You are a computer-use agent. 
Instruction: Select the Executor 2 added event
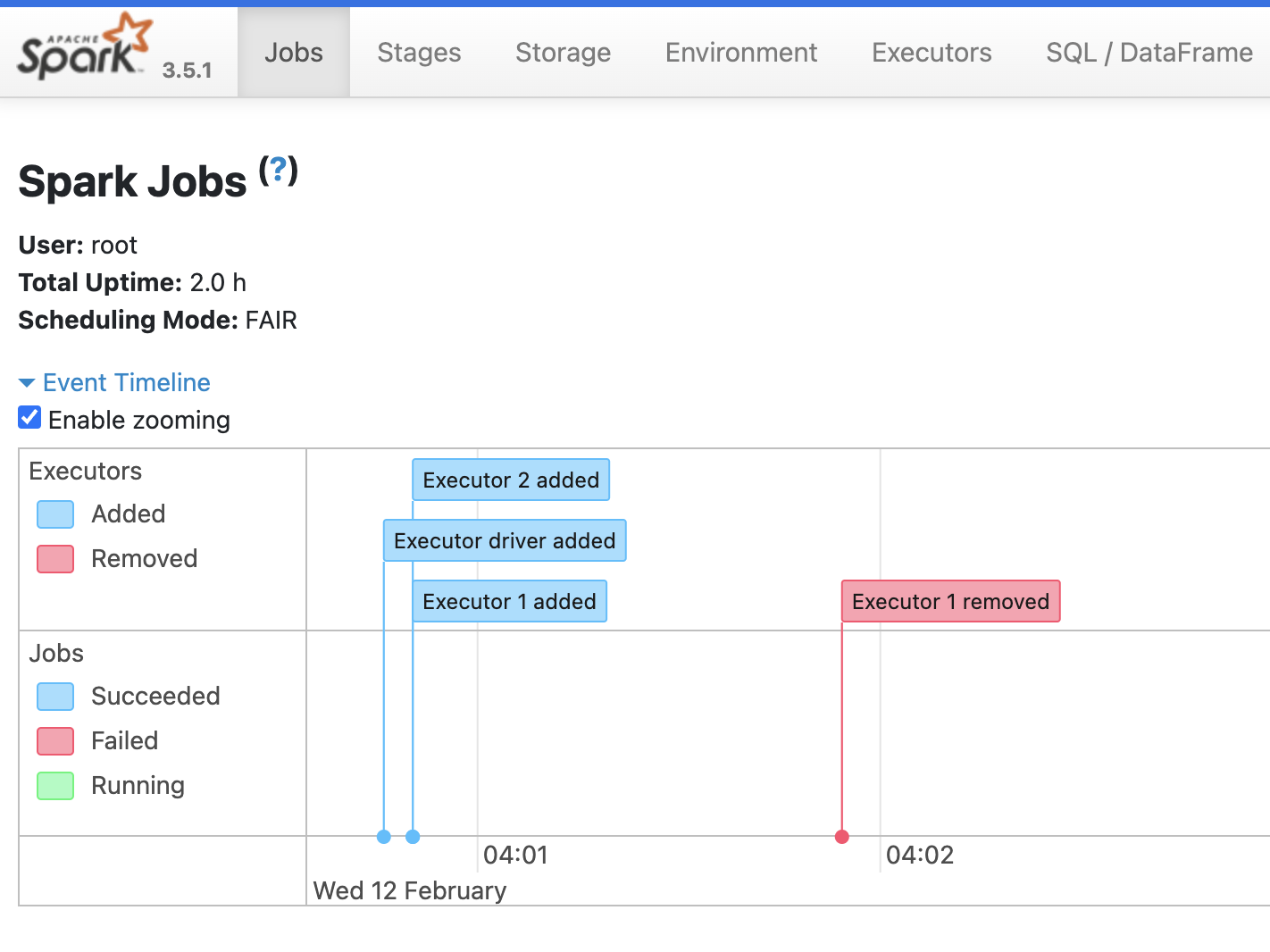[x=510, y=480]
